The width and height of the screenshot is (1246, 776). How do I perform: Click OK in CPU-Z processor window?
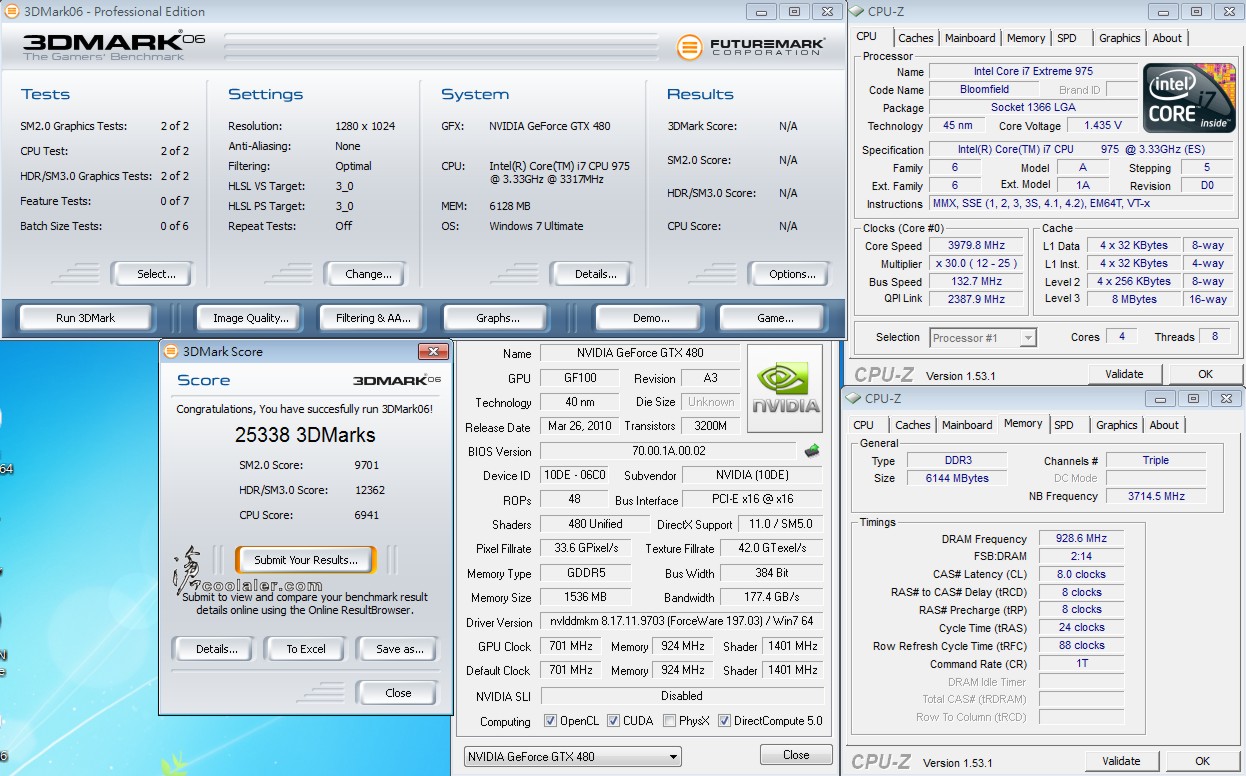click(1206, 374)
